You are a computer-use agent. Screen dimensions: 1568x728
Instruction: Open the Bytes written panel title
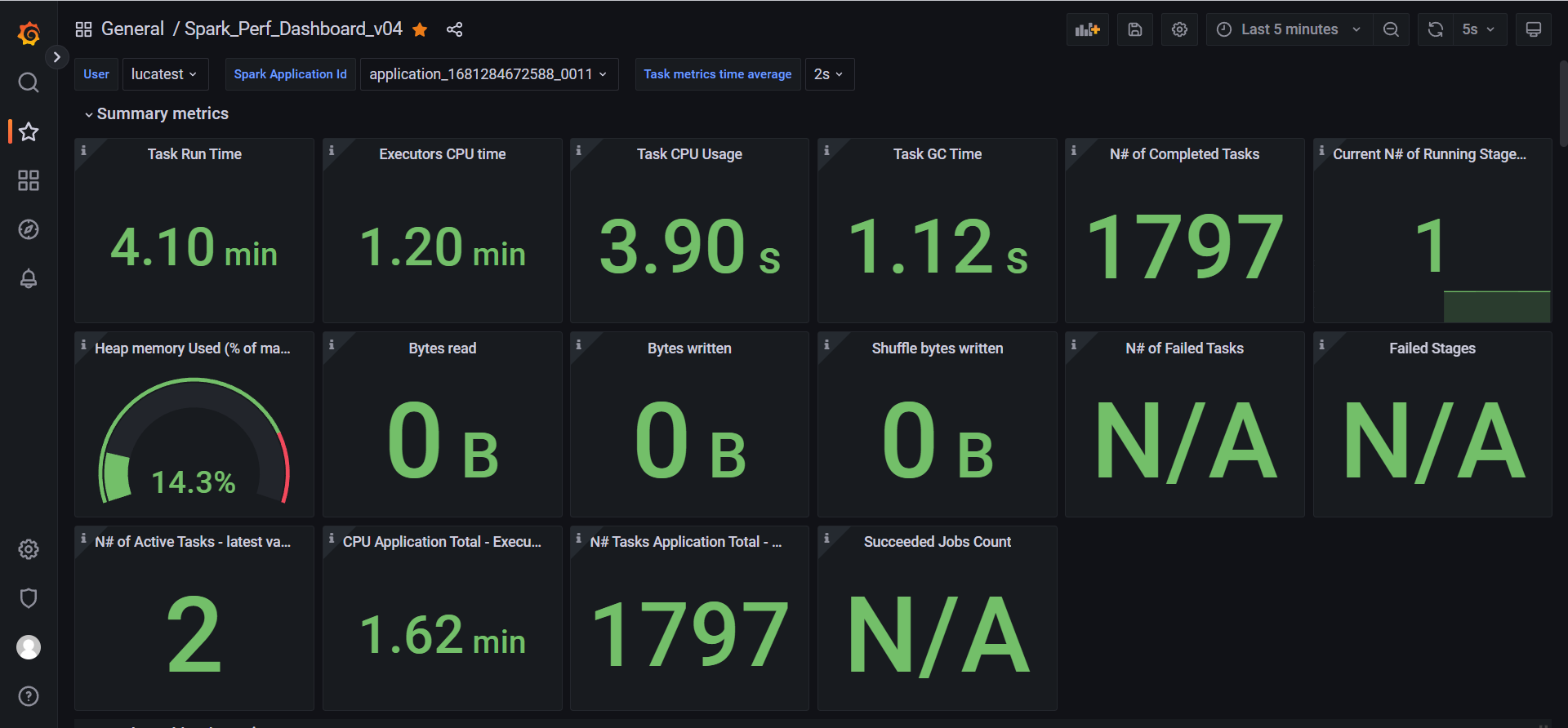(x=689, y=348)
